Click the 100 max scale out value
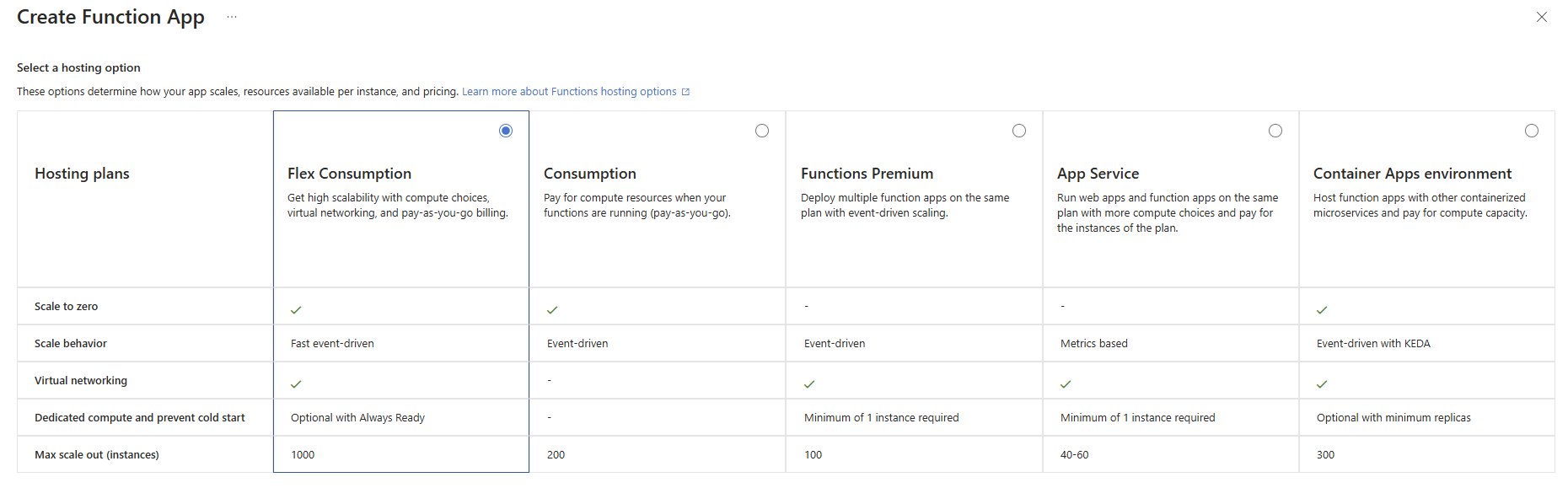Screen dimensions: 1568x504 [x=814, y=455]
